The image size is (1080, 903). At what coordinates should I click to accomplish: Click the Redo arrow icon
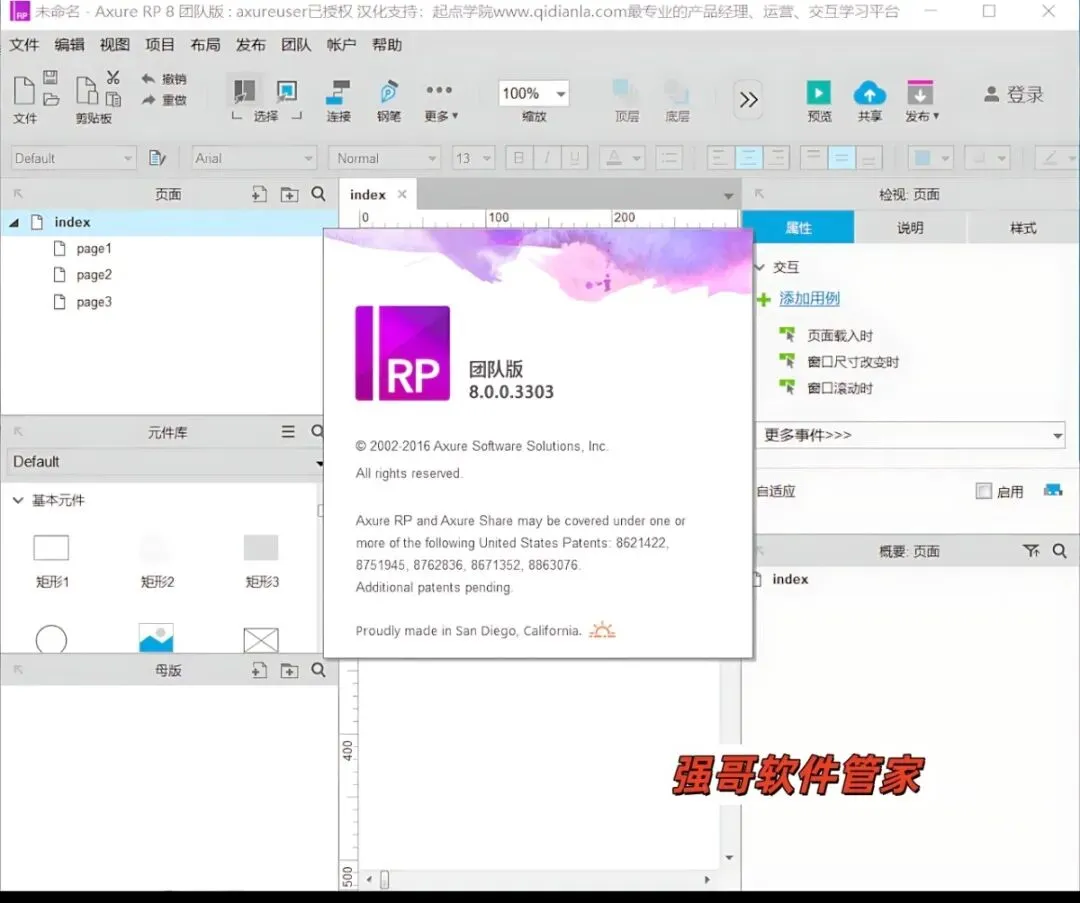pyautogui.click(x=147, y=100)
